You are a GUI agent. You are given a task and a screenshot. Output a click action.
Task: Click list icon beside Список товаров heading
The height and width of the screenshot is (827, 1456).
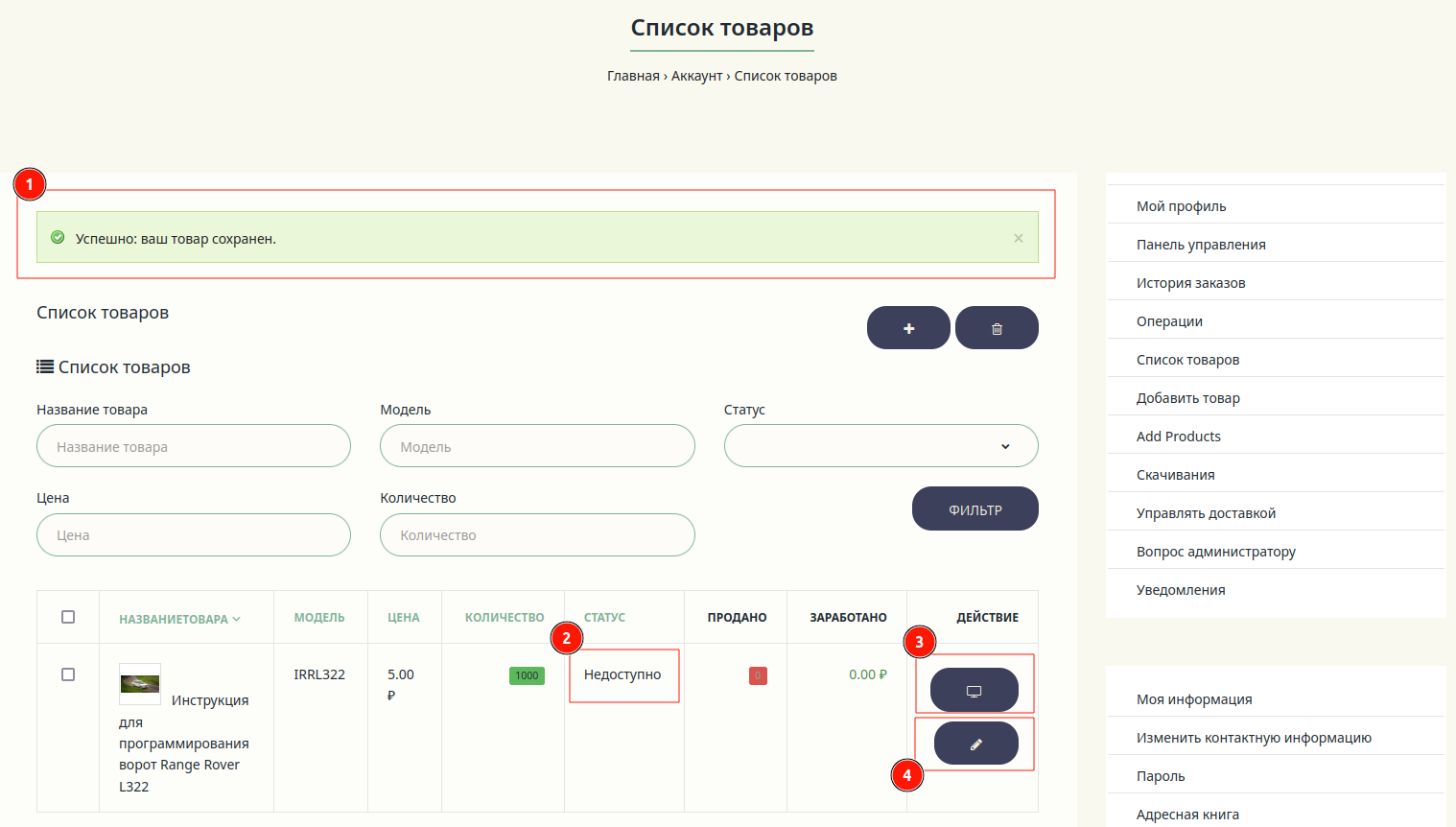click(45, 366)
